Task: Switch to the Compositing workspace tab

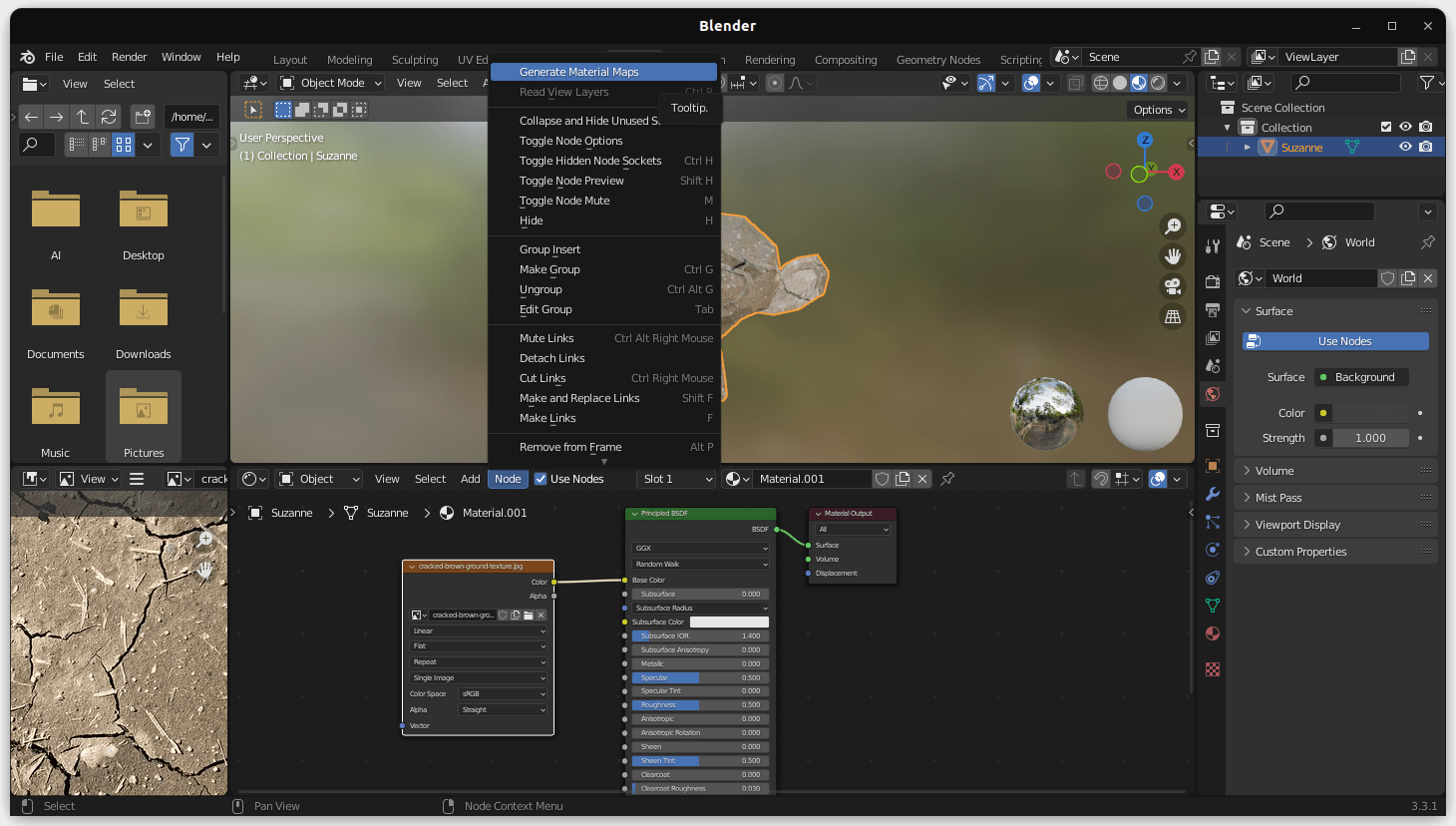Action: (x=846, y=60)
